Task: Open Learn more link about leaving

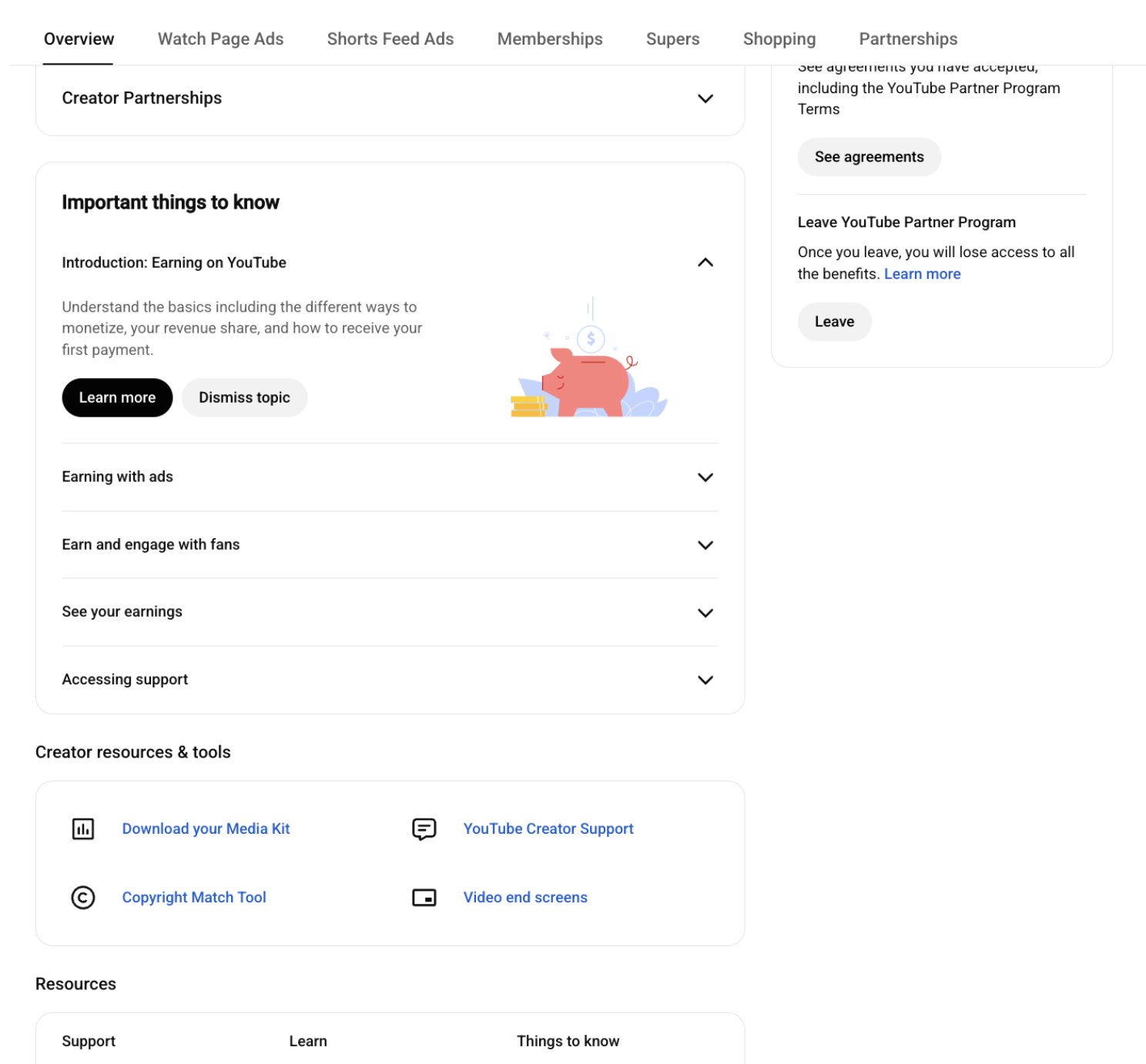Action: pos(922,274)
